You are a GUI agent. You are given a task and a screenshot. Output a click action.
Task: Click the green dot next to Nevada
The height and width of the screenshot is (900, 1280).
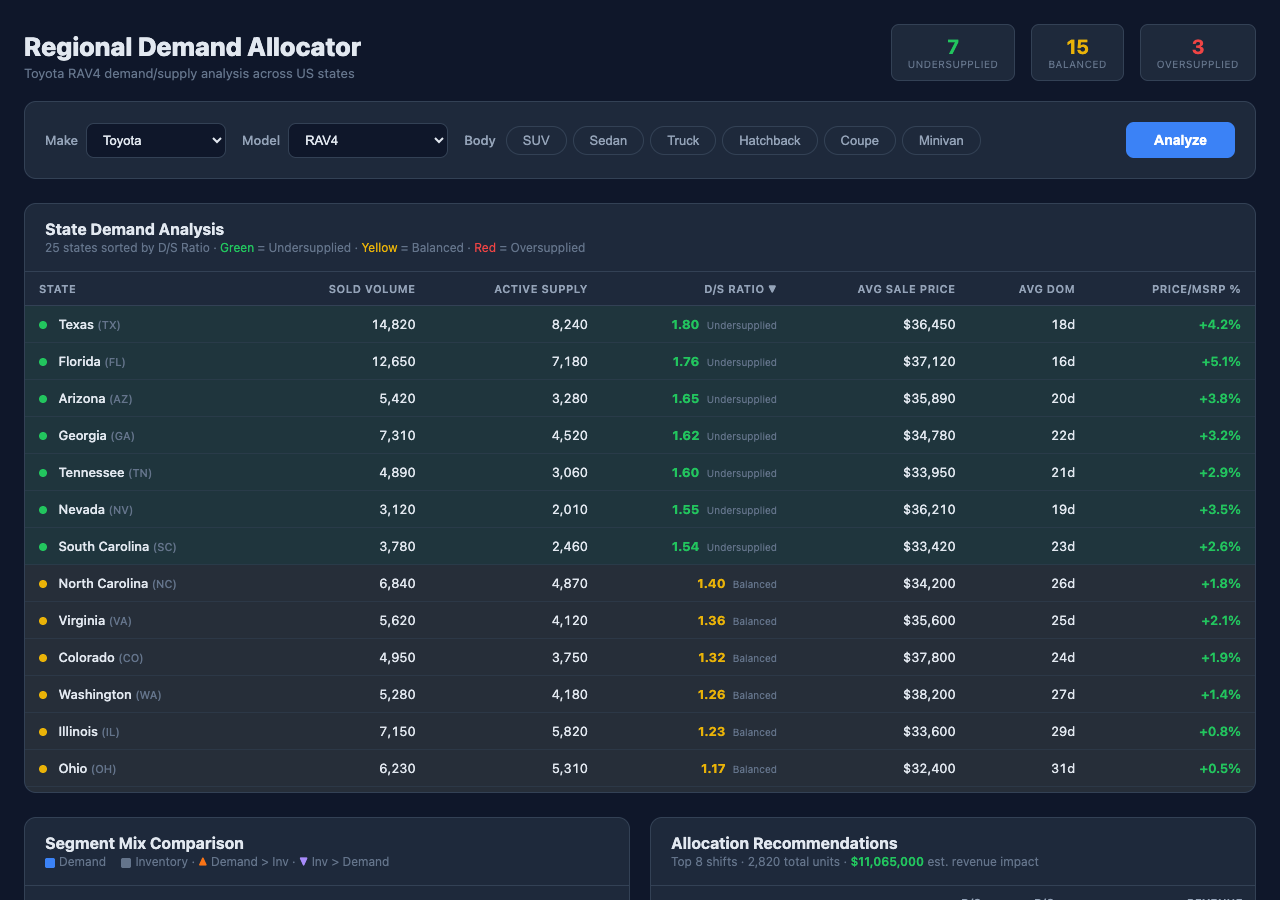pyautogui.click(x=41, y=509)
